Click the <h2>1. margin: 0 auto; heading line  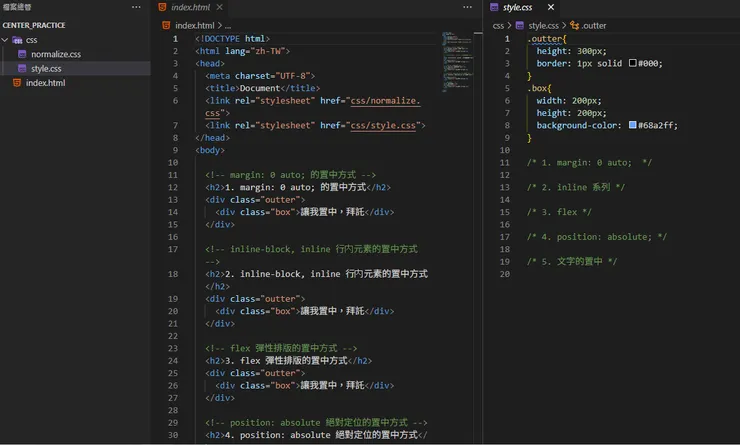(298, 187)
